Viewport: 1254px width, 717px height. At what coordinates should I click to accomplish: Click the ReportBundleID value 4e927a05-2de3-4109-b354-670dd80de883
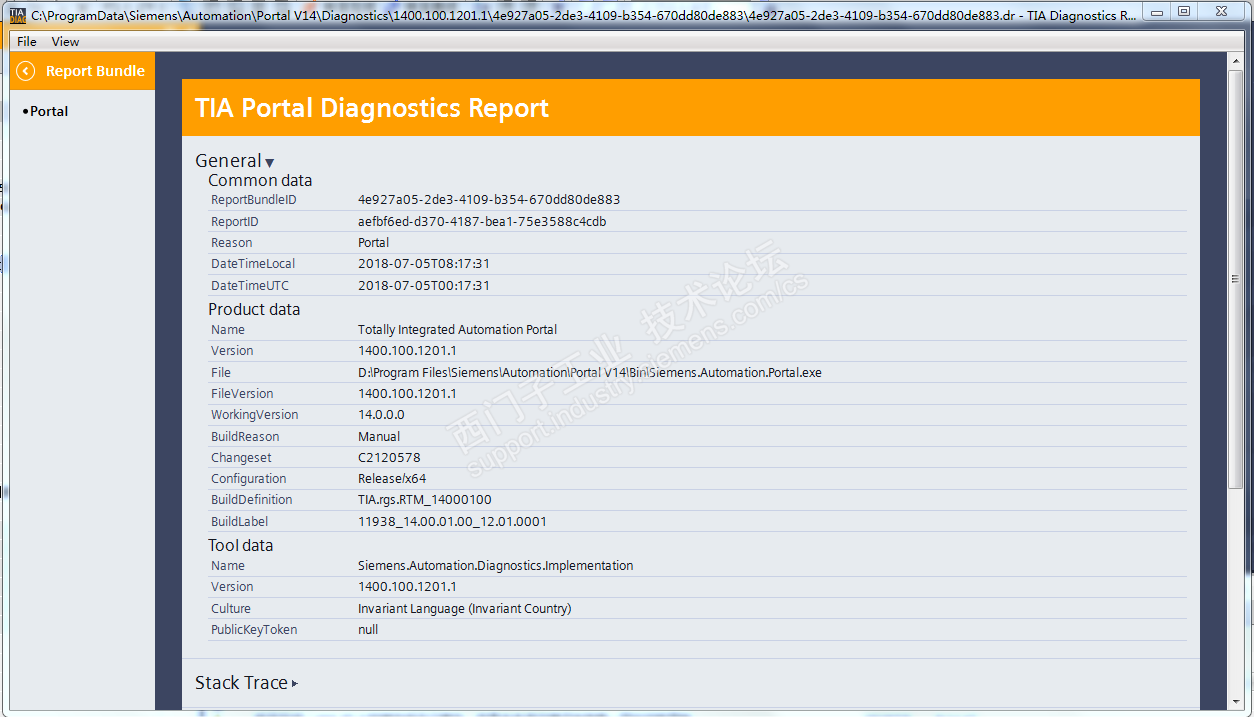coord(489,200)
